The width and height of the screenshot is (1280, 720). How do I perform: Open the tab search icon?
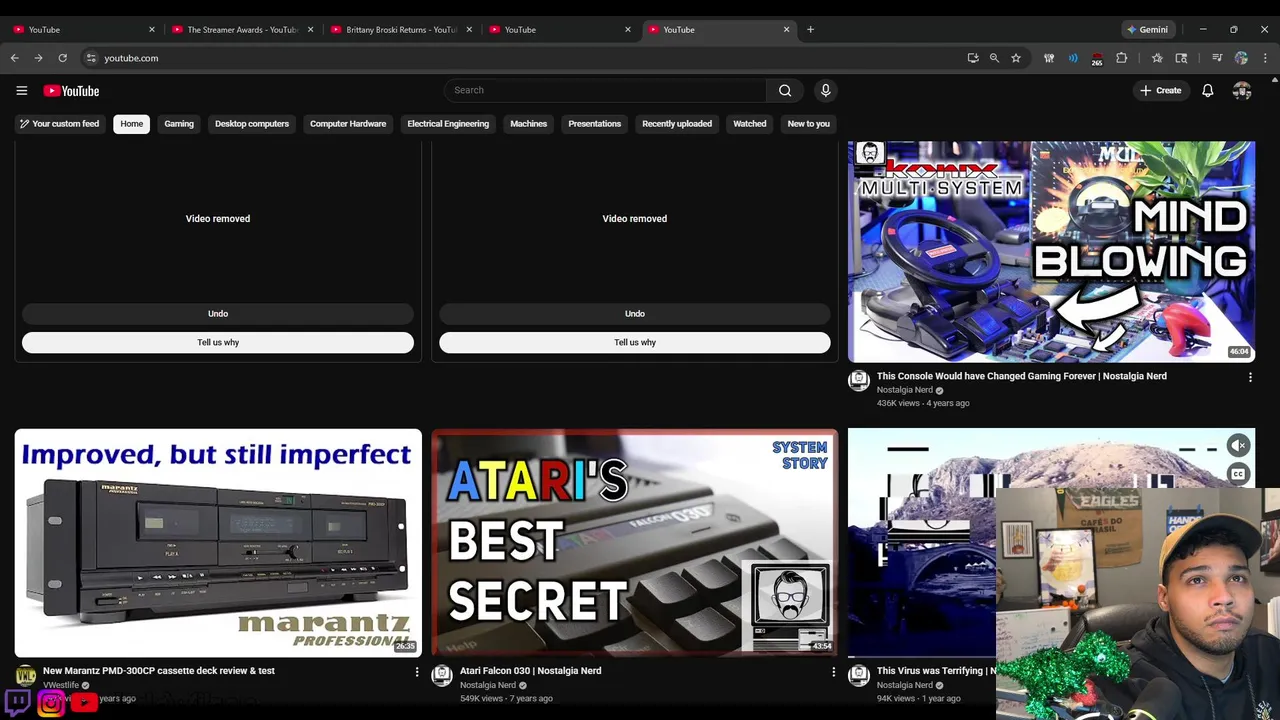pos(1181,58)
